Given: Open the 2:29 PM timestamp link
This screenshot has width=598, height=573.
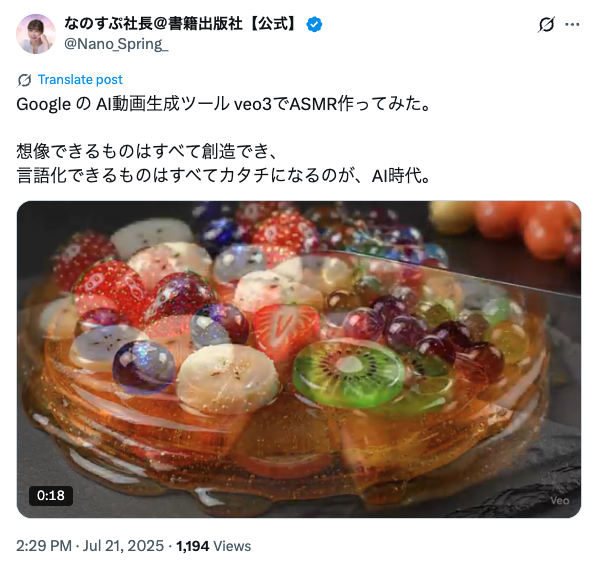Looking at the screenshot, I should [x=44, y=546].
